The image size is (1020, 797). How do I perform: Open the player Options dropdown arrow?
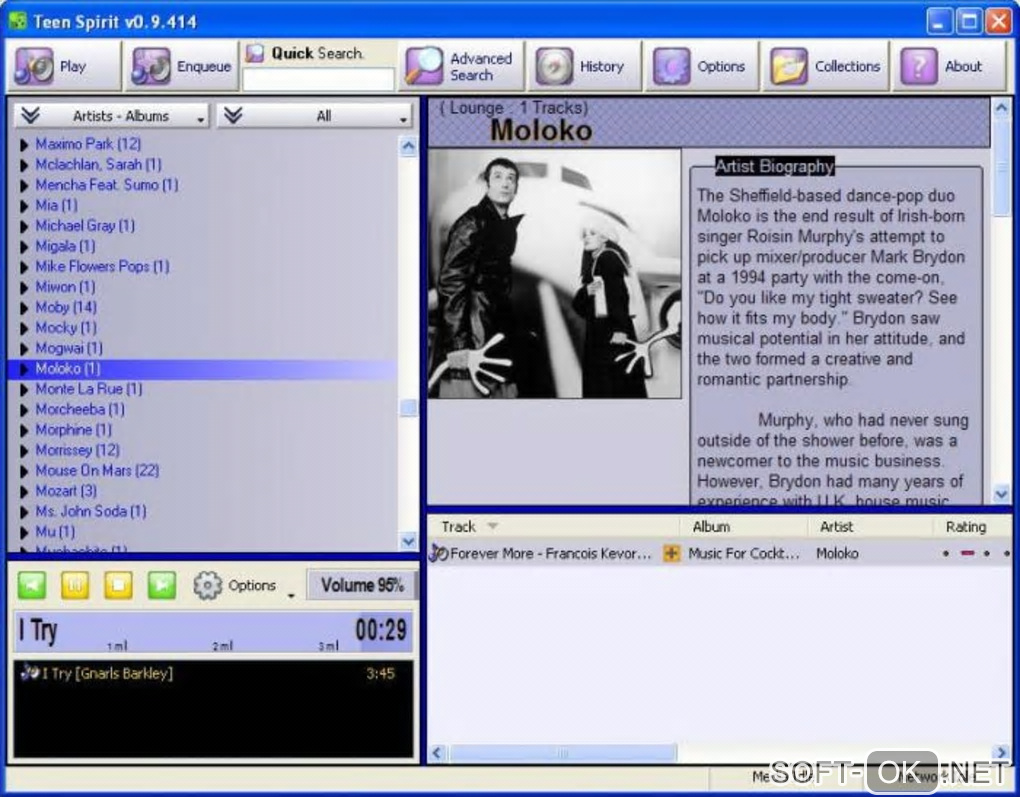click(x=291, y=595)
